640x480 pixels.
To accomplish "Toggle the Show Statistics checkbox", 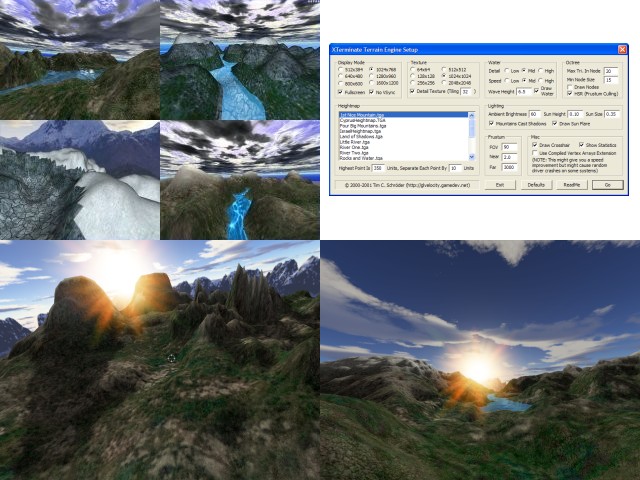I will (x=581, y=145).
